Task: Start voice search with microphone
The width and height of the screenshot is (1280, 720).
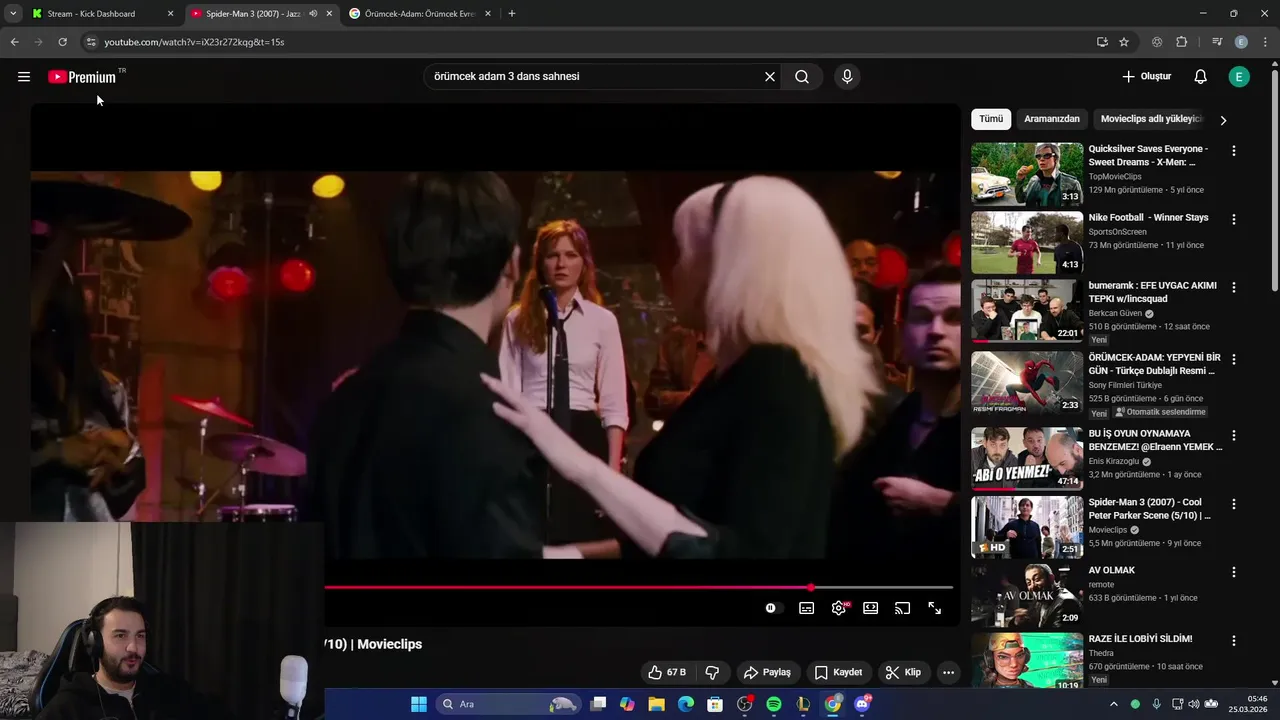Action: tap(847, 77)
